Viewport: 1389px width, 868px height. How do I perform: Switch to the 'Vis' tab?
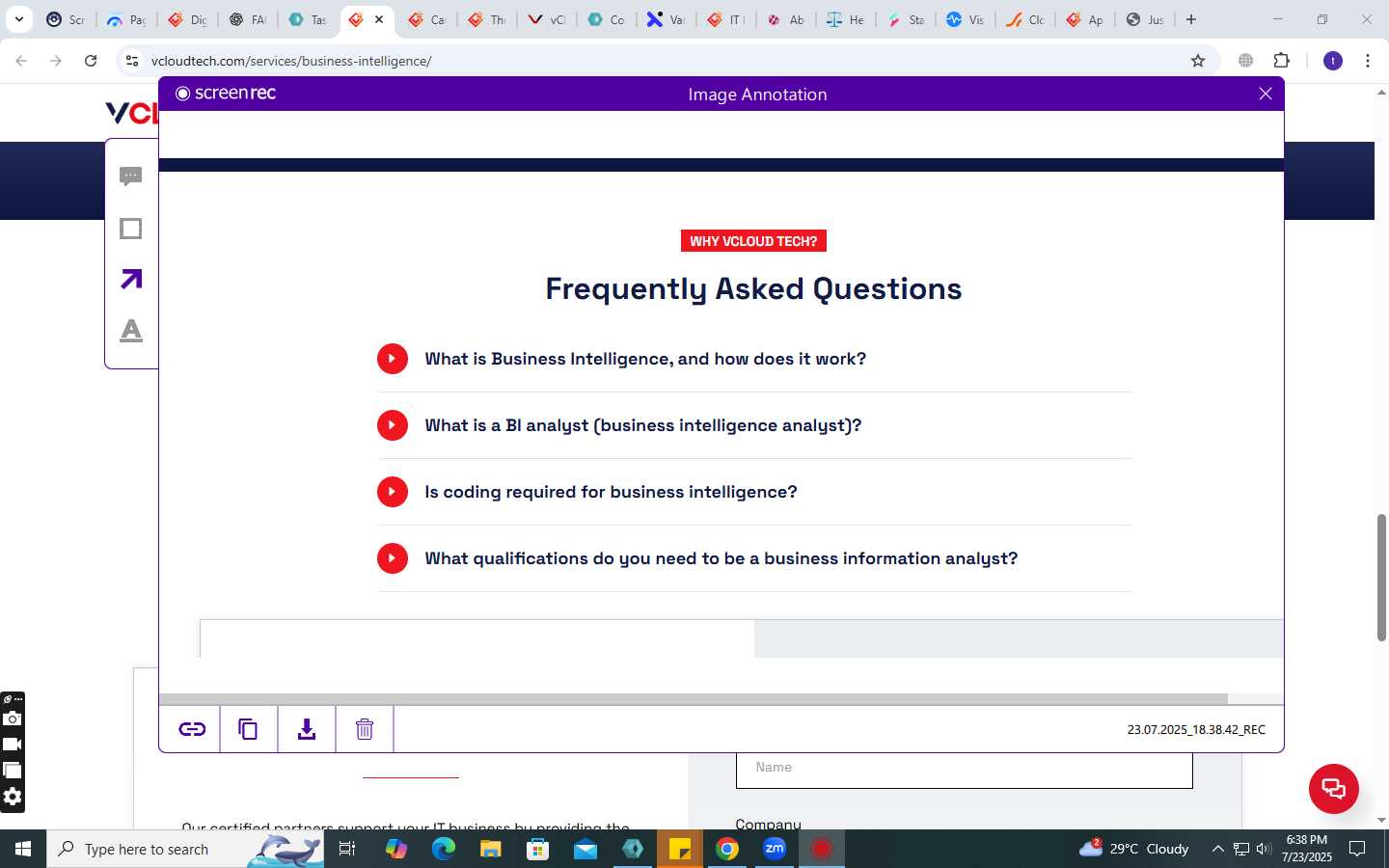(966, 19)
